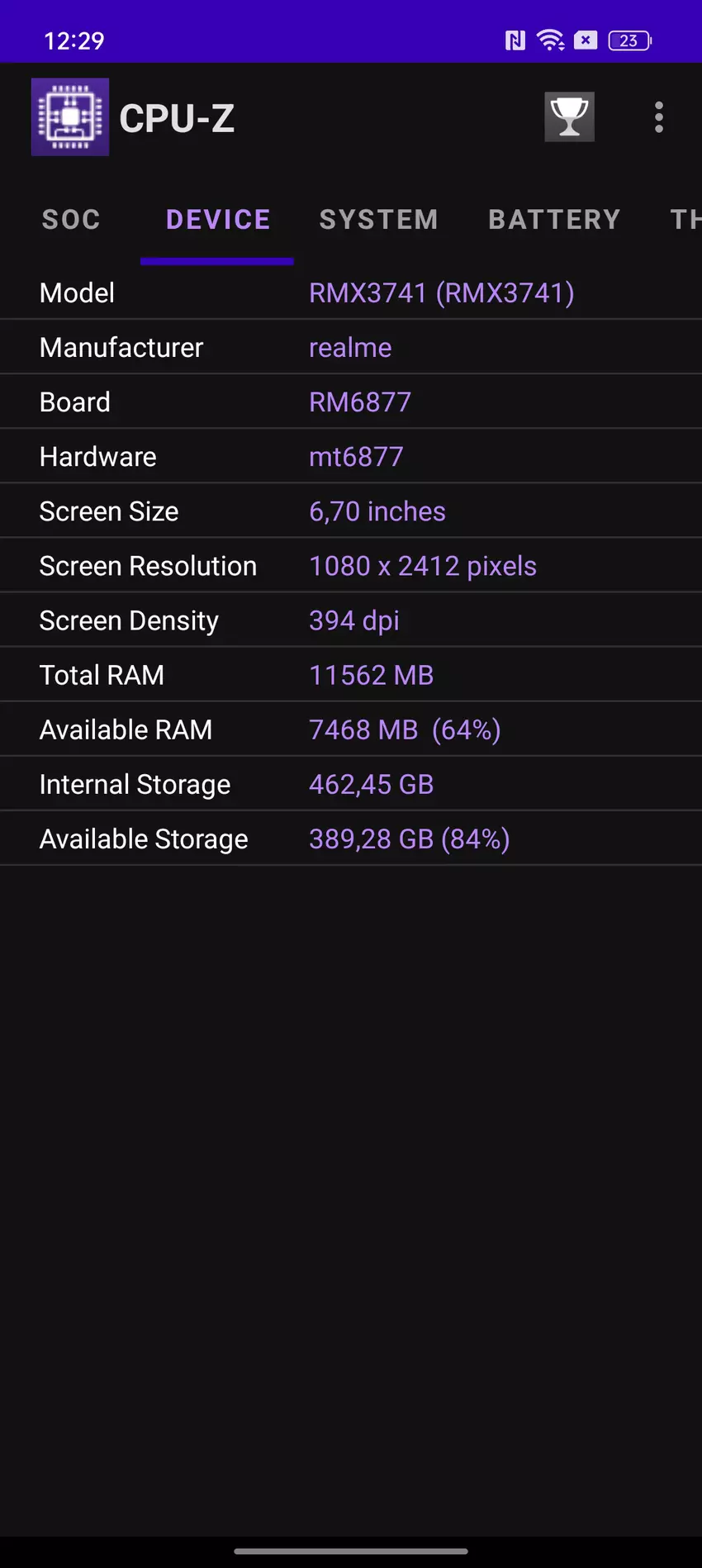This screenshot has height=1568, width=702.
Task: Tap the Model row value RMX3741
Action: (441, 293)
